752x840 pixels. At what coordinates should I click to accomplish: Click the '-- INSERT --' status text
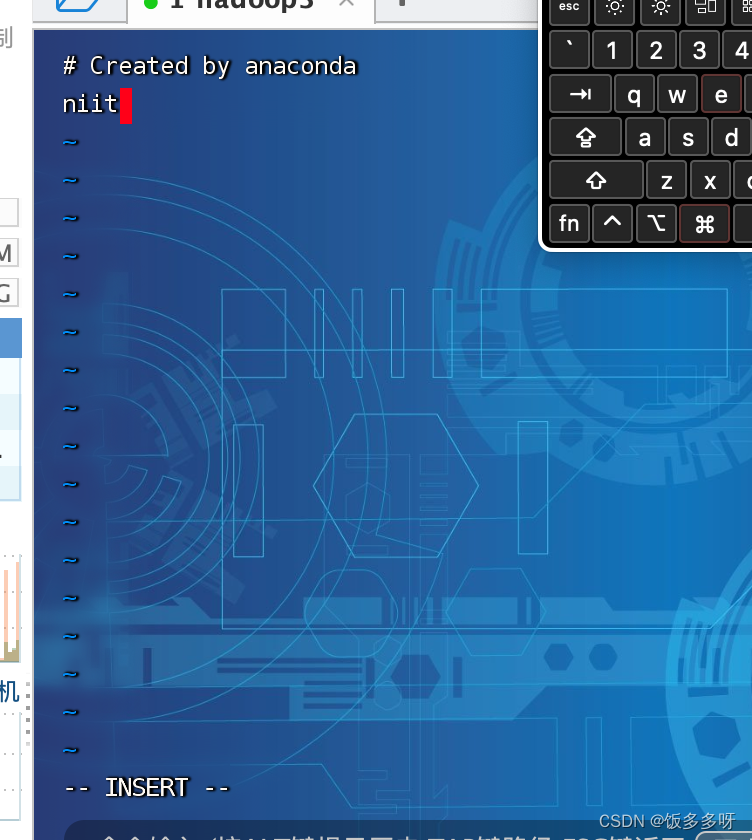(146, 788)
